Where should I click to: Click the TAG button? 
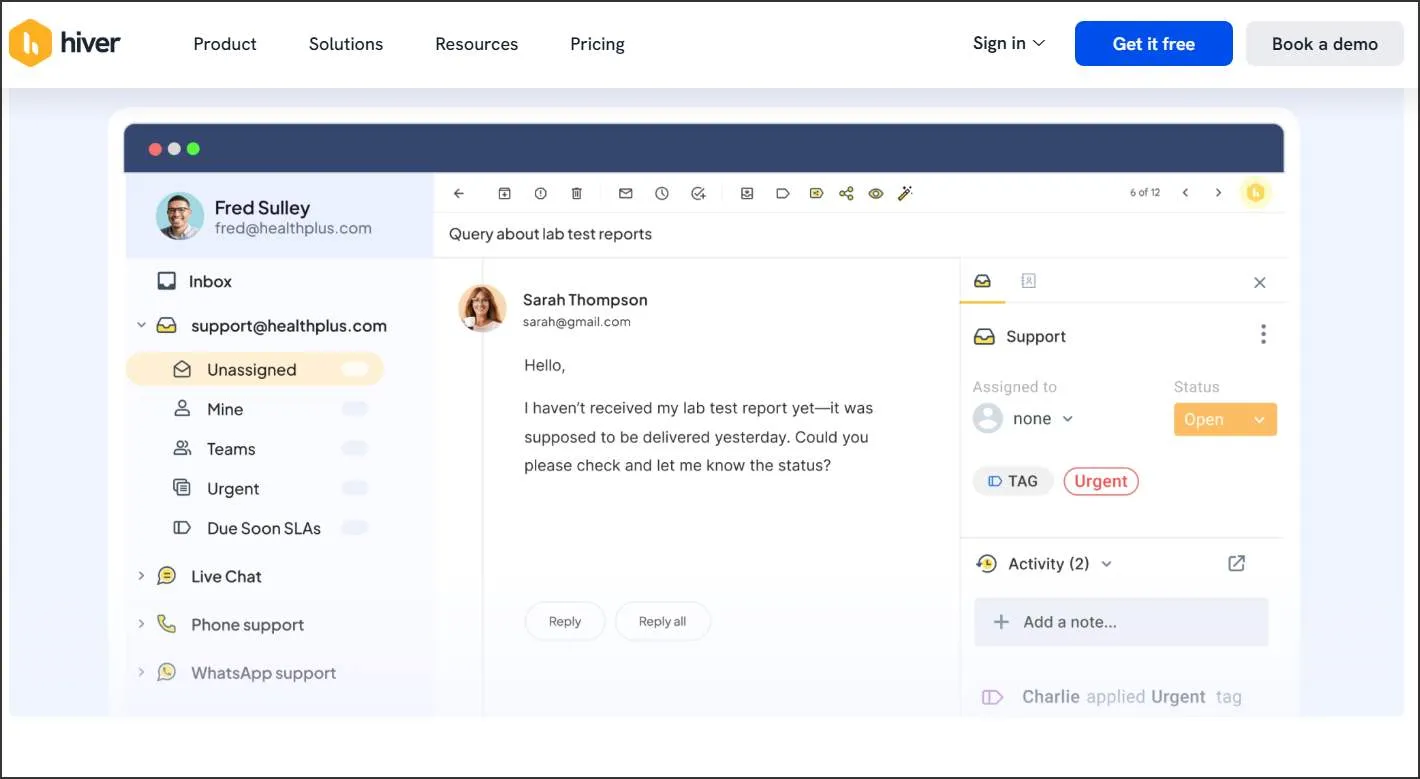[x=1013, y=481]
